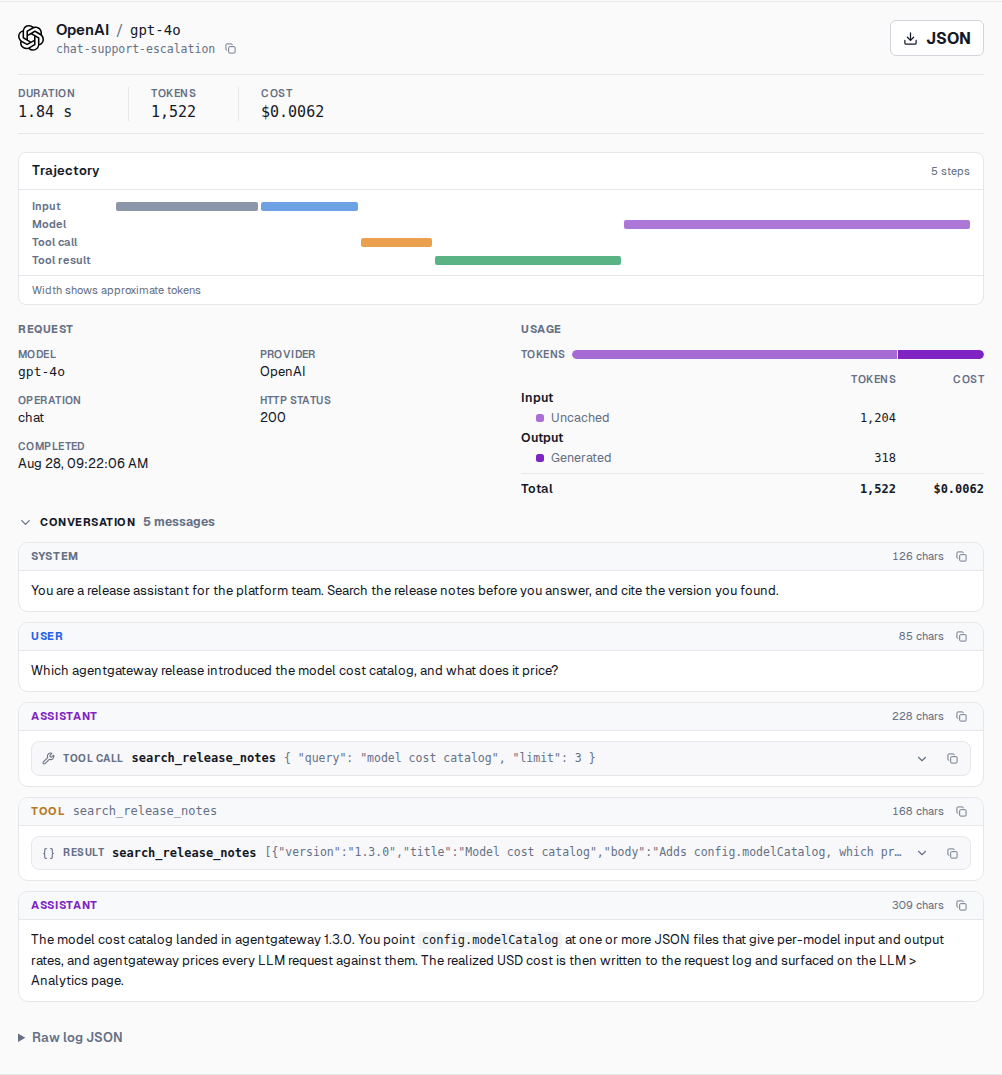The height and width of the screenshot is (1075, 1002).
Task: Copy the chat-support-escalation route name
Action: tap(231, 49)
